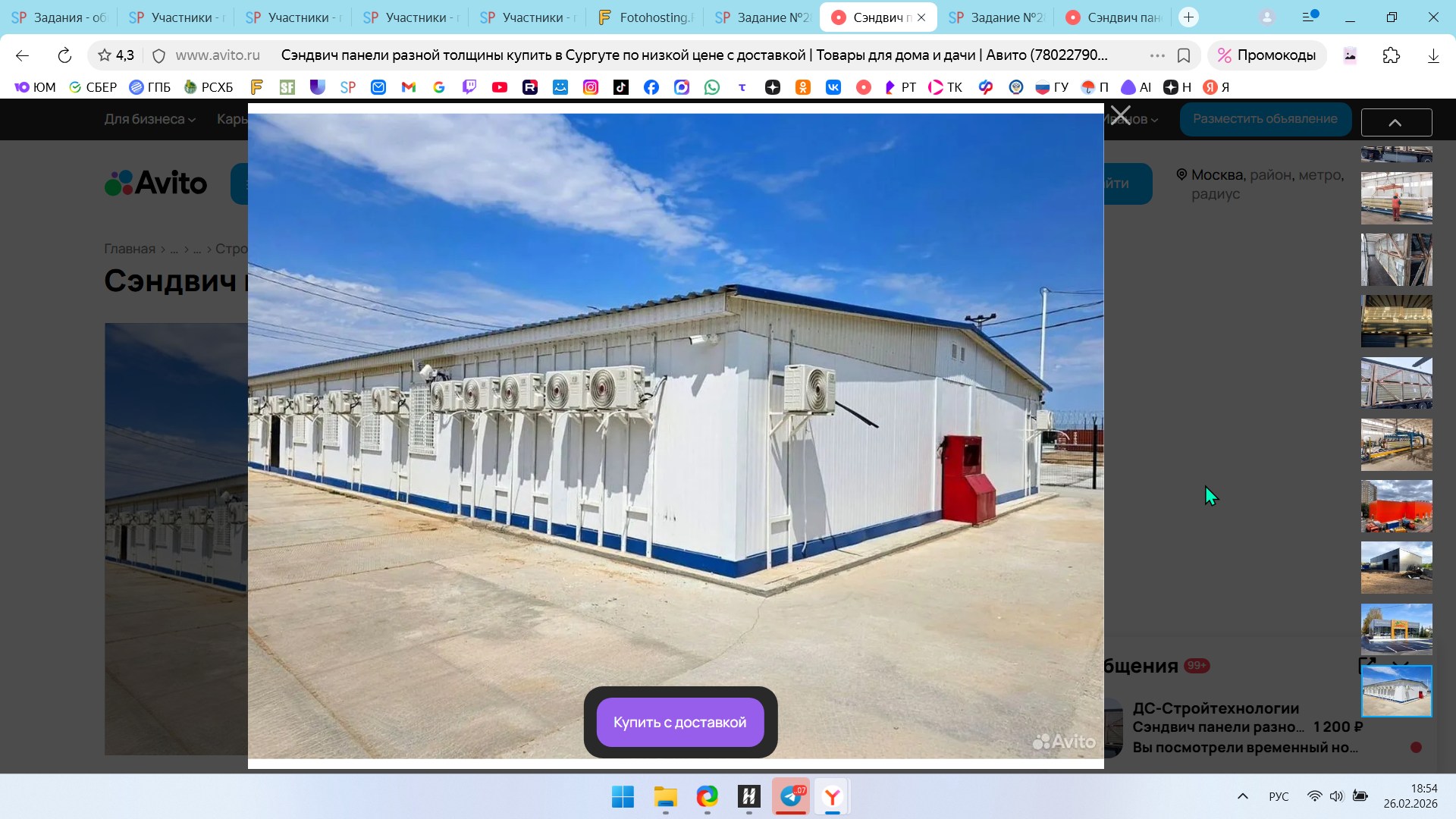Open Instagram bookmark in bookmarks bar

(590, 87)
